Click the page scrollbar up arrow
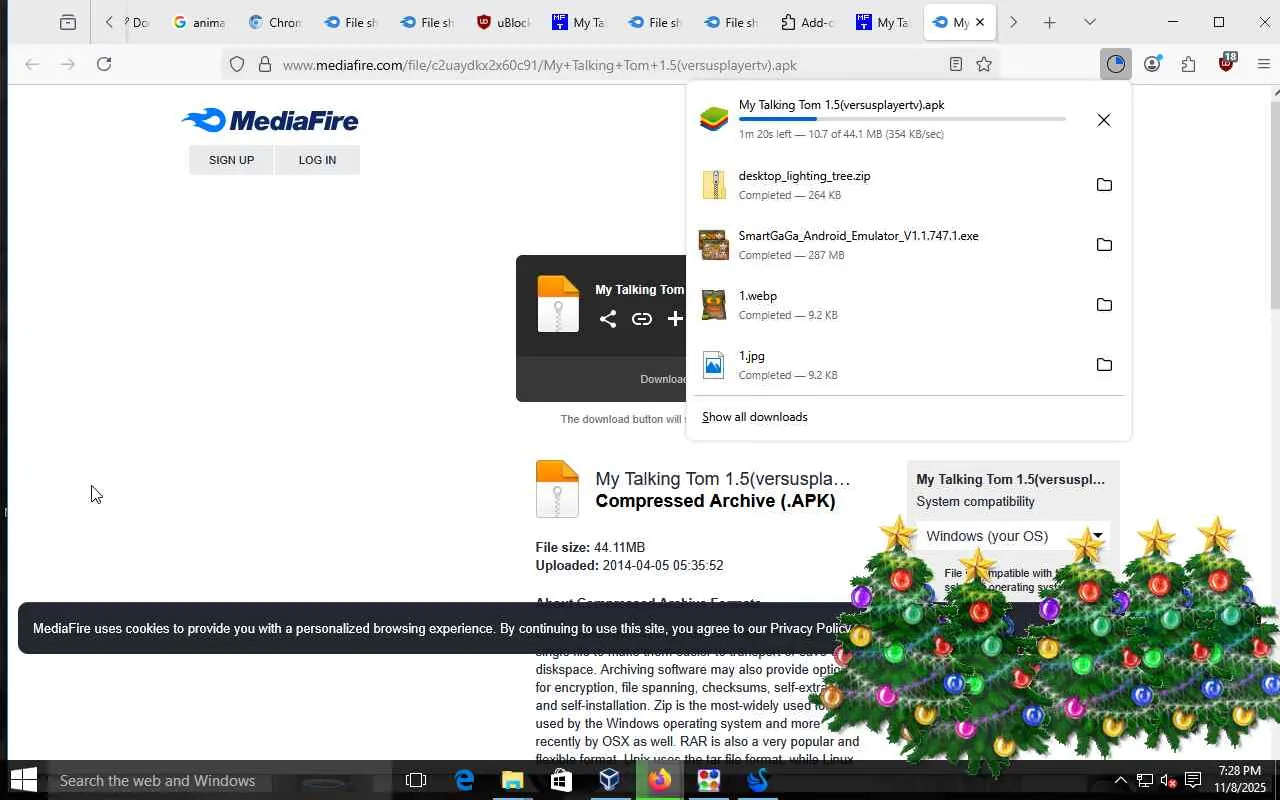This screenshot has width=1280, height=800. [1275, 93]
